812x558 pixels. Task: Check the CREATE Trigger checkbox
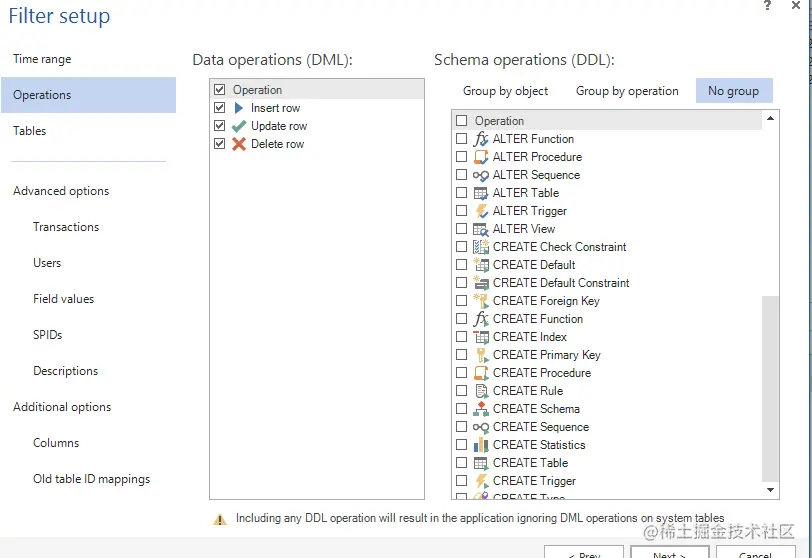pos(461,481)
